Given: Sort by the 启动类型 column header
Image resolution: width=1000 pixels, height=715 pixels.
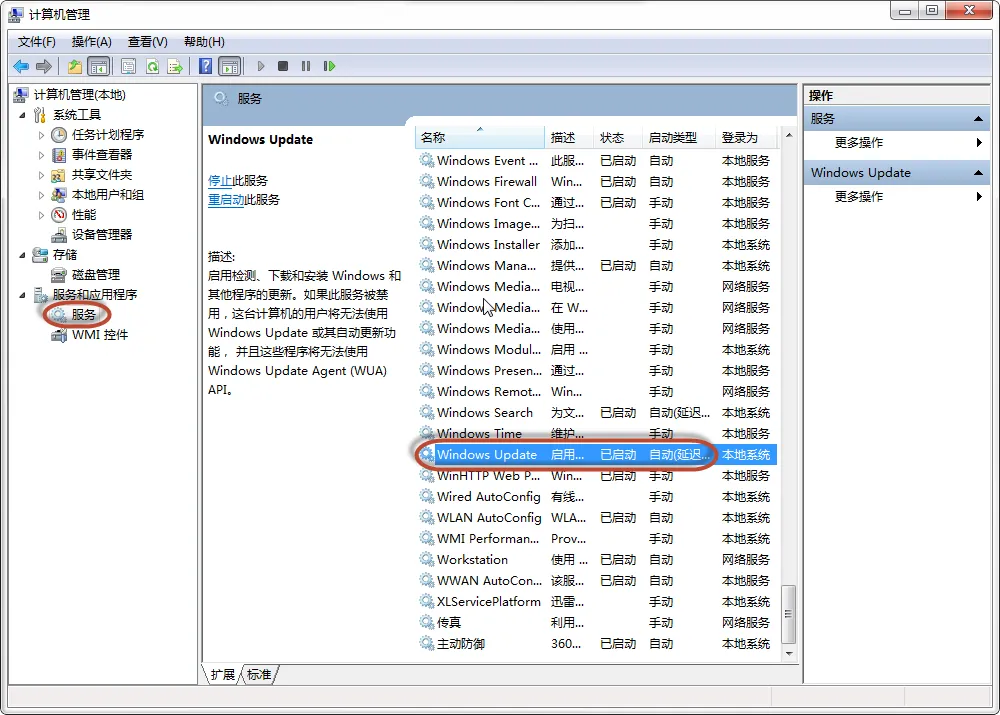Looking at the screenshot, I should (679, 137).
